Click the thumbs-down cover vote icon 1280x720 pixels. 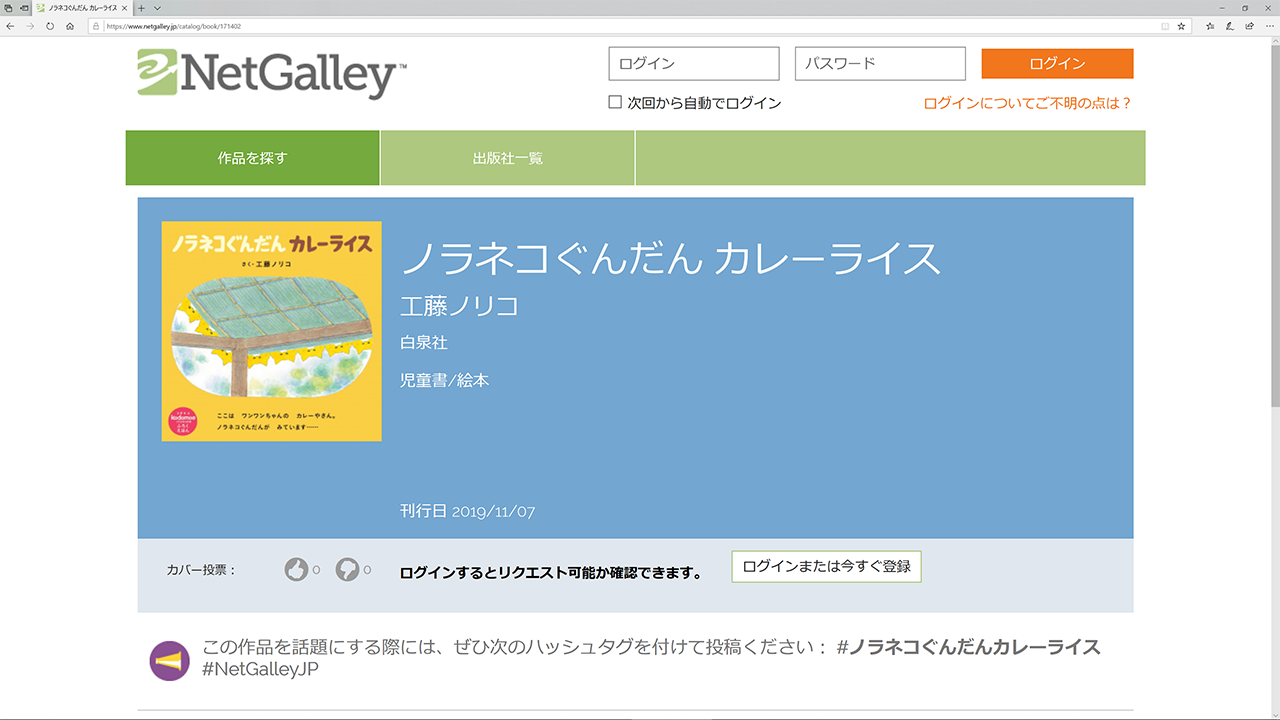347,570
